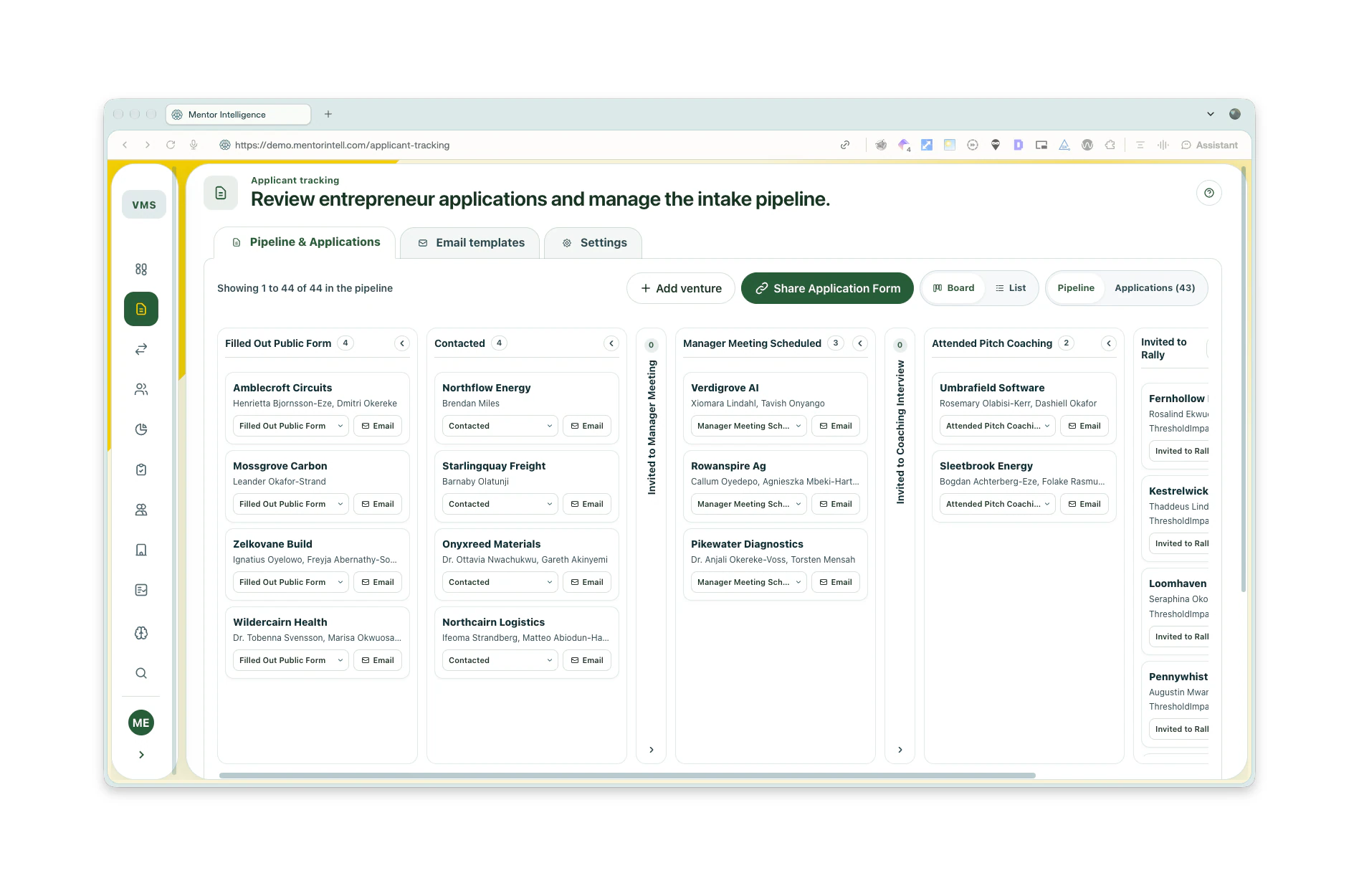Expand the sidebar with the bottom chevron

pyautogui.click(x=141, y=755)
